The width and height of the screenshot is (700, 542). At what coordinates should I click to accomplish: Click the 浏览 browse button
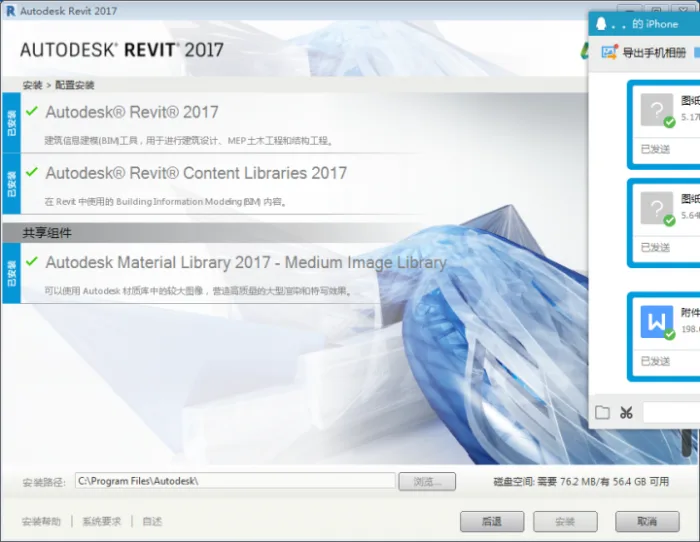(x=427, y=481)
